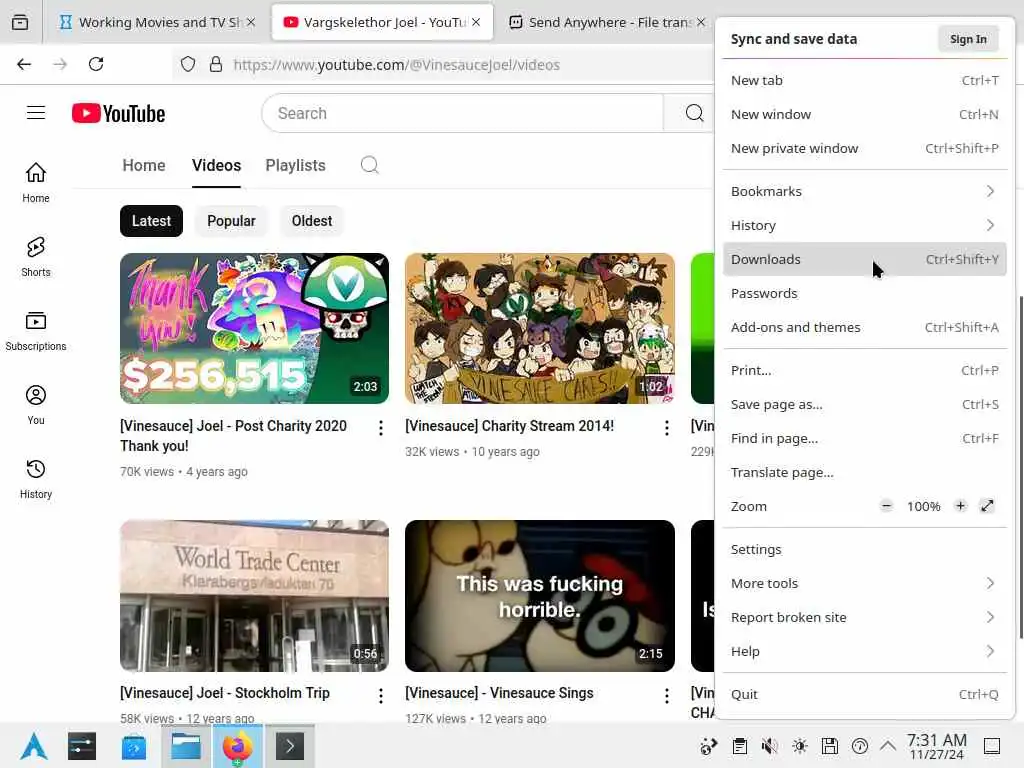Open the Firefox tab list icon

[20, 22]
